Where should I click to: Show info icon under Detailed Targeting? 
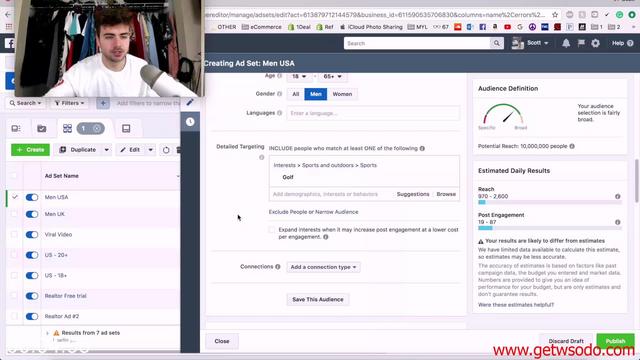(x=262, y=158)
